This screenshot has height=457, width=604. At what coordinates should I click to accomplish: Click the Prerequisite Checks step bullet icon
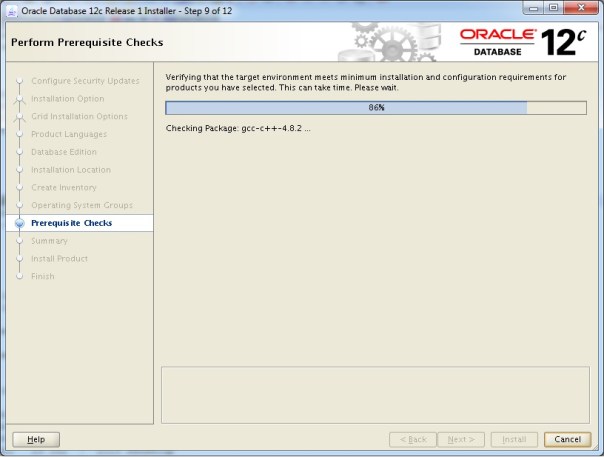coord(19,224)
